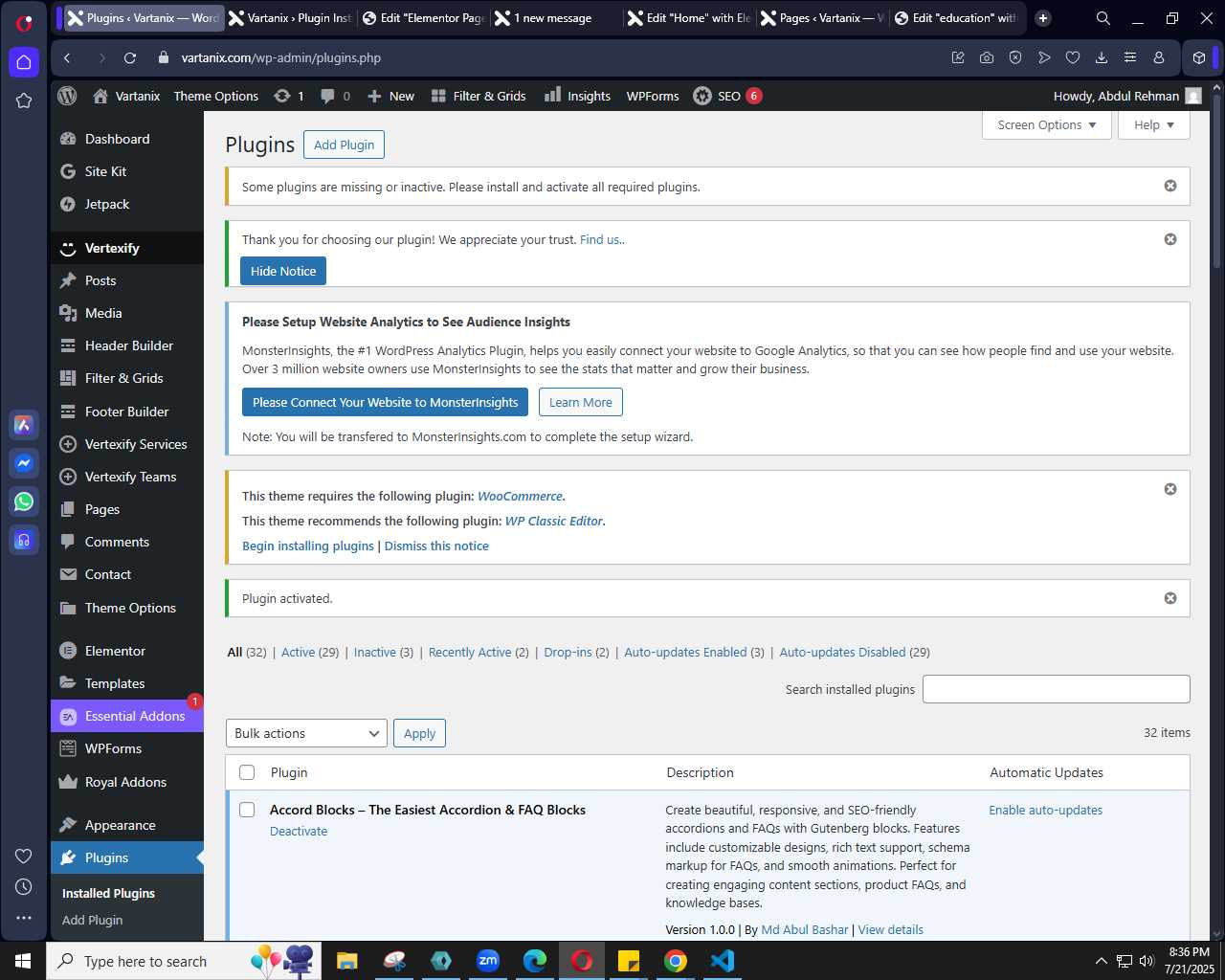Show hidden system tray icons
Image resolution: width=1225 pixels, height=980 pixels.
1101,961
